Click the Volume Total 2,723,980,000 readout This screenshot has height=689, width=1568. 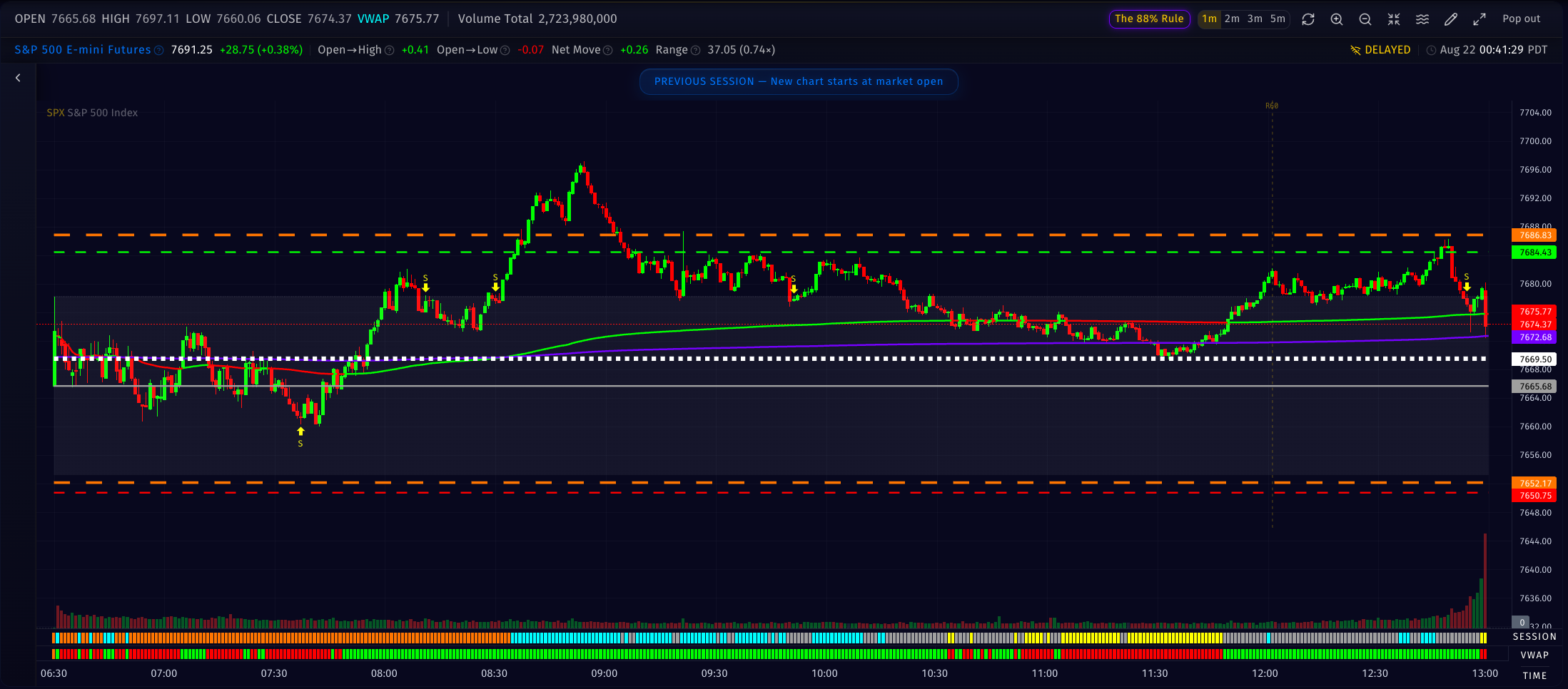537,19
